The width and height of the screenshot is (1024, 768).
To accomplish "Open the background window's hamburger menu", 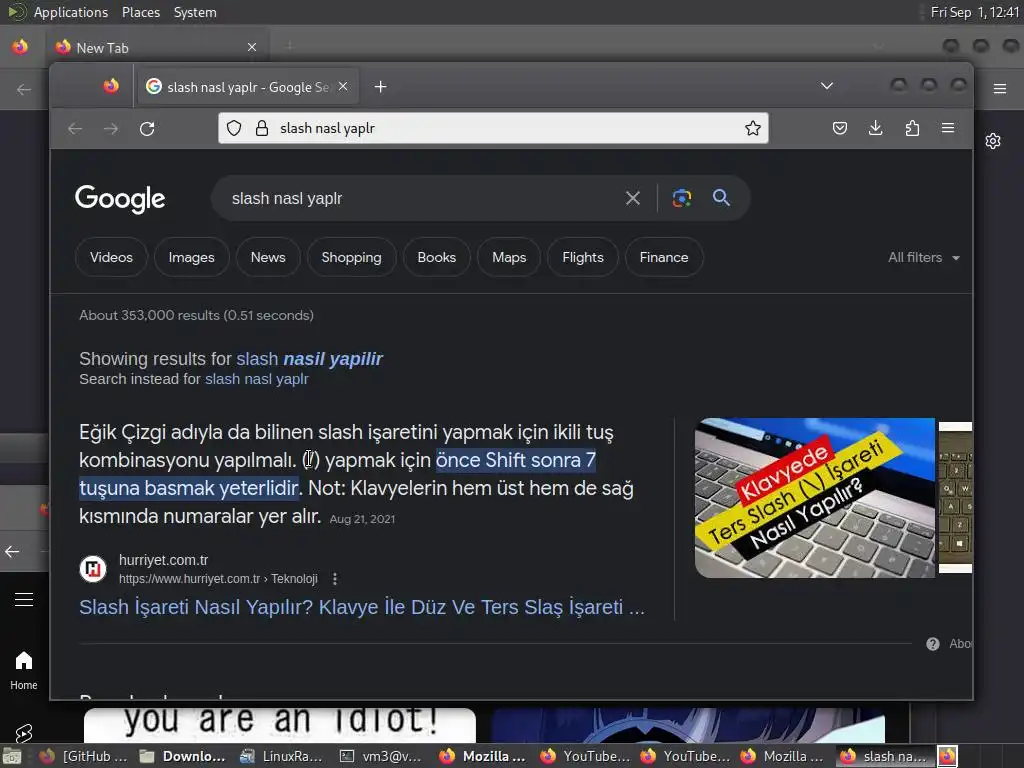I will pyautogui.click(x=1000, y=88).
